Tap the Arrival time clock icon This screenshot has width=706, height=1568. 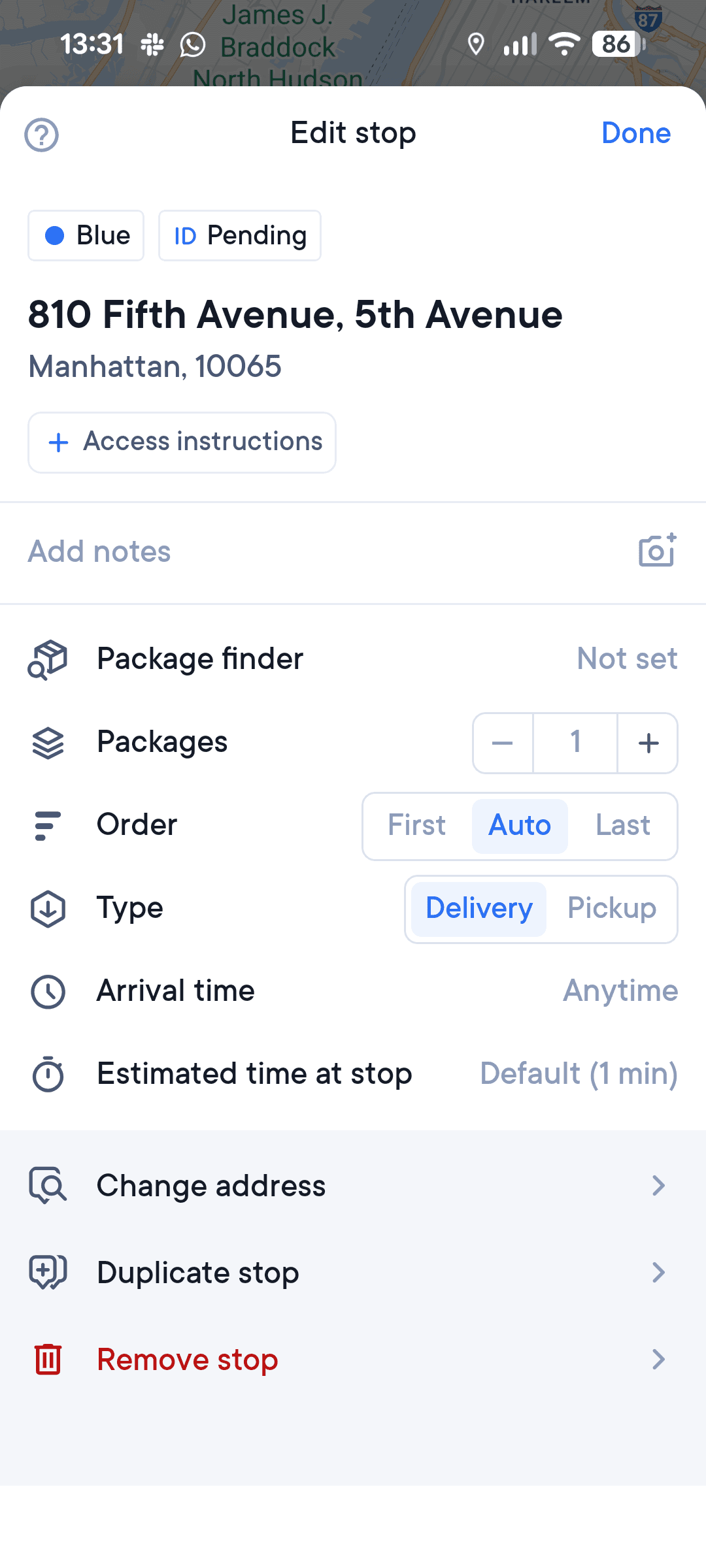(x=48, y=992)
